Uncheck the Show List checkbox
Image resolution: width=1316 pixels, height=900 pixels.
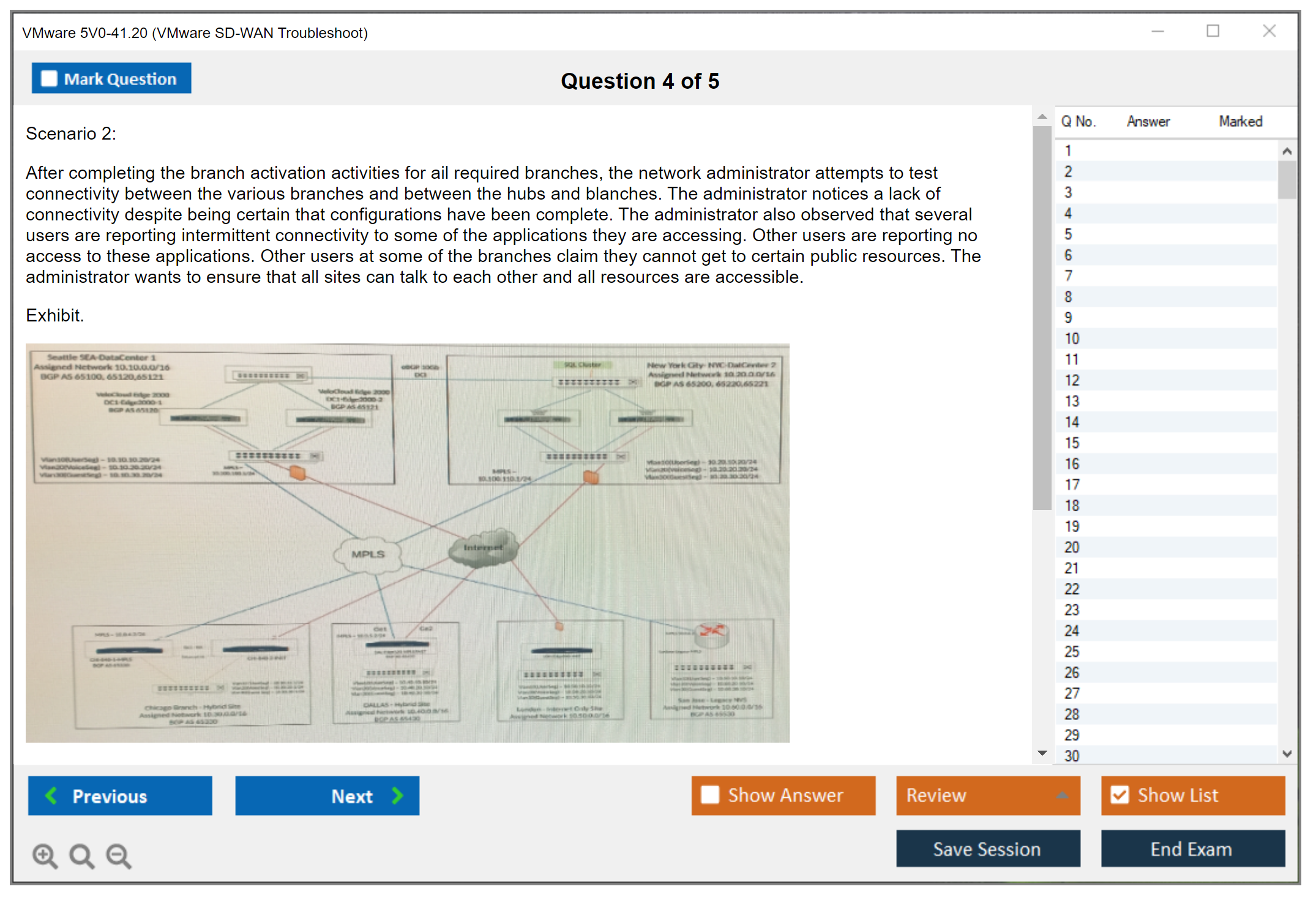pyautogui.click(x=1120, y=795)
